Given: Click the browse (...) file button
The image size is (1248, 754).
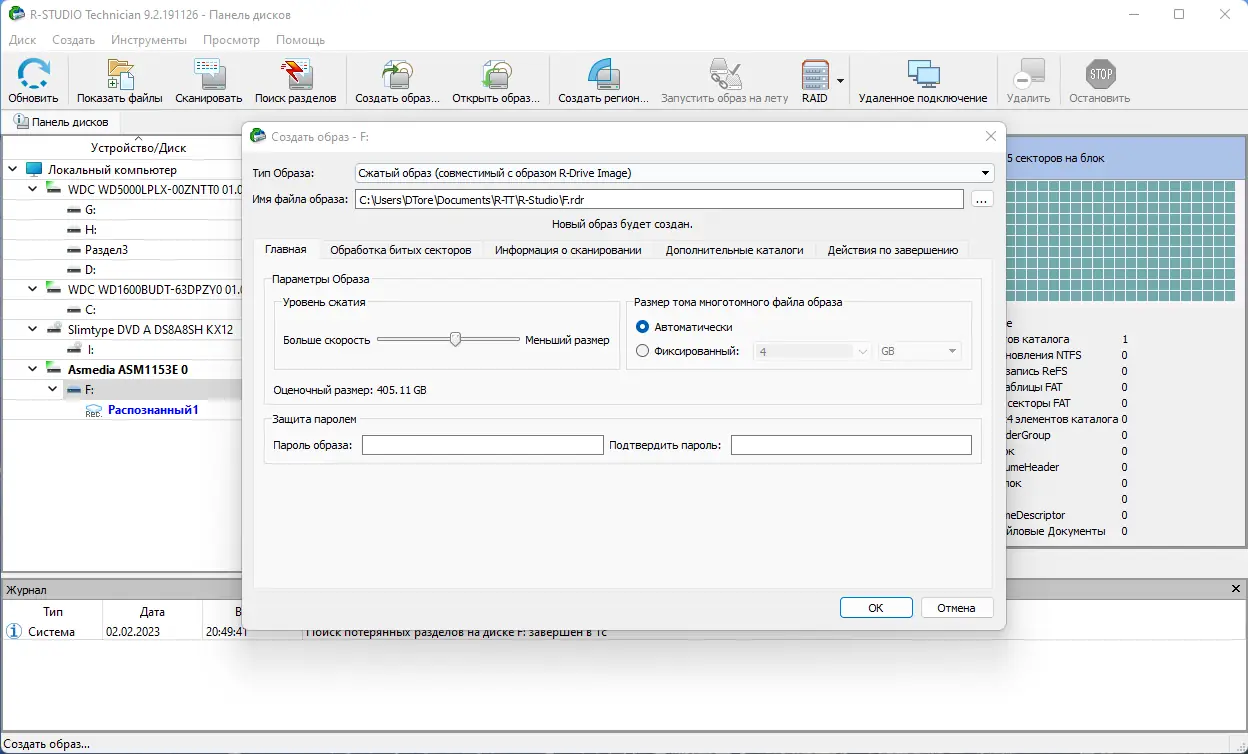Looking at the screenshot, I should coord(981,199).
